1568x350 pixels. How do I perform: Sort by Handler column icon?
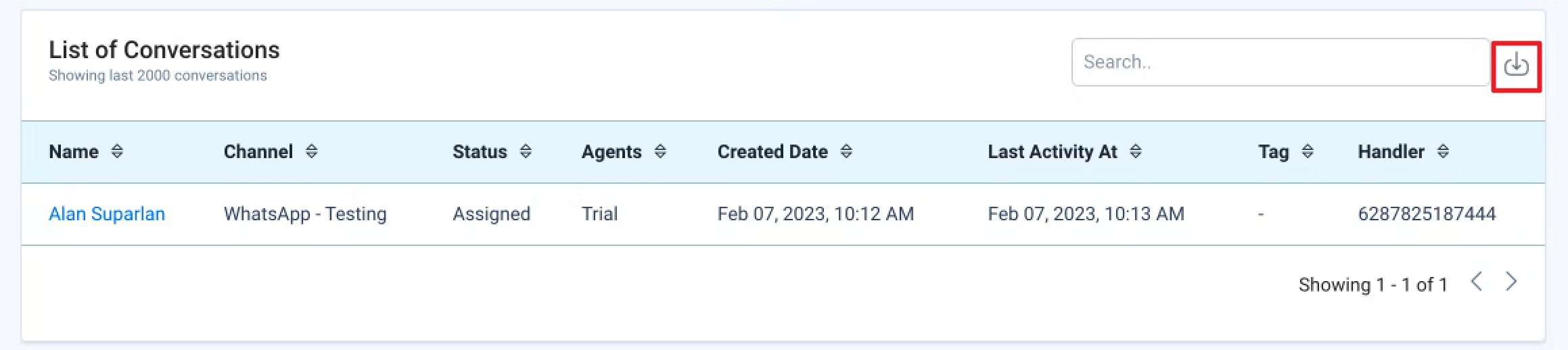[x=1443, y=151]
